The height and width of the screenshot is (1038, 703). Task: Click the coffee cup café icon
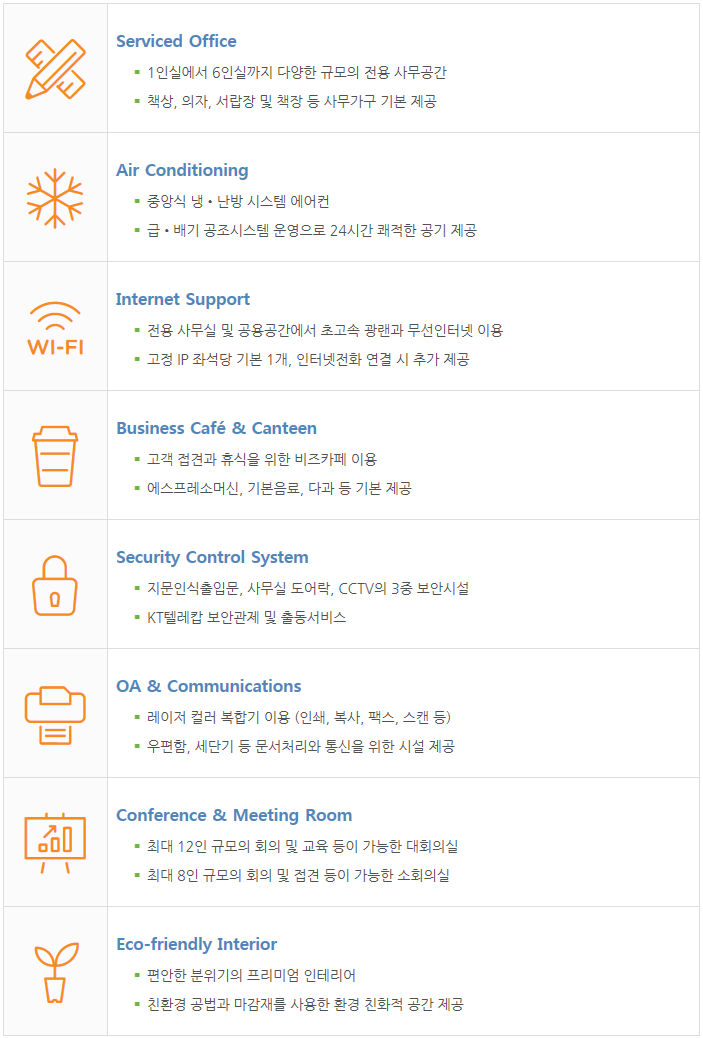click(55, 457)
